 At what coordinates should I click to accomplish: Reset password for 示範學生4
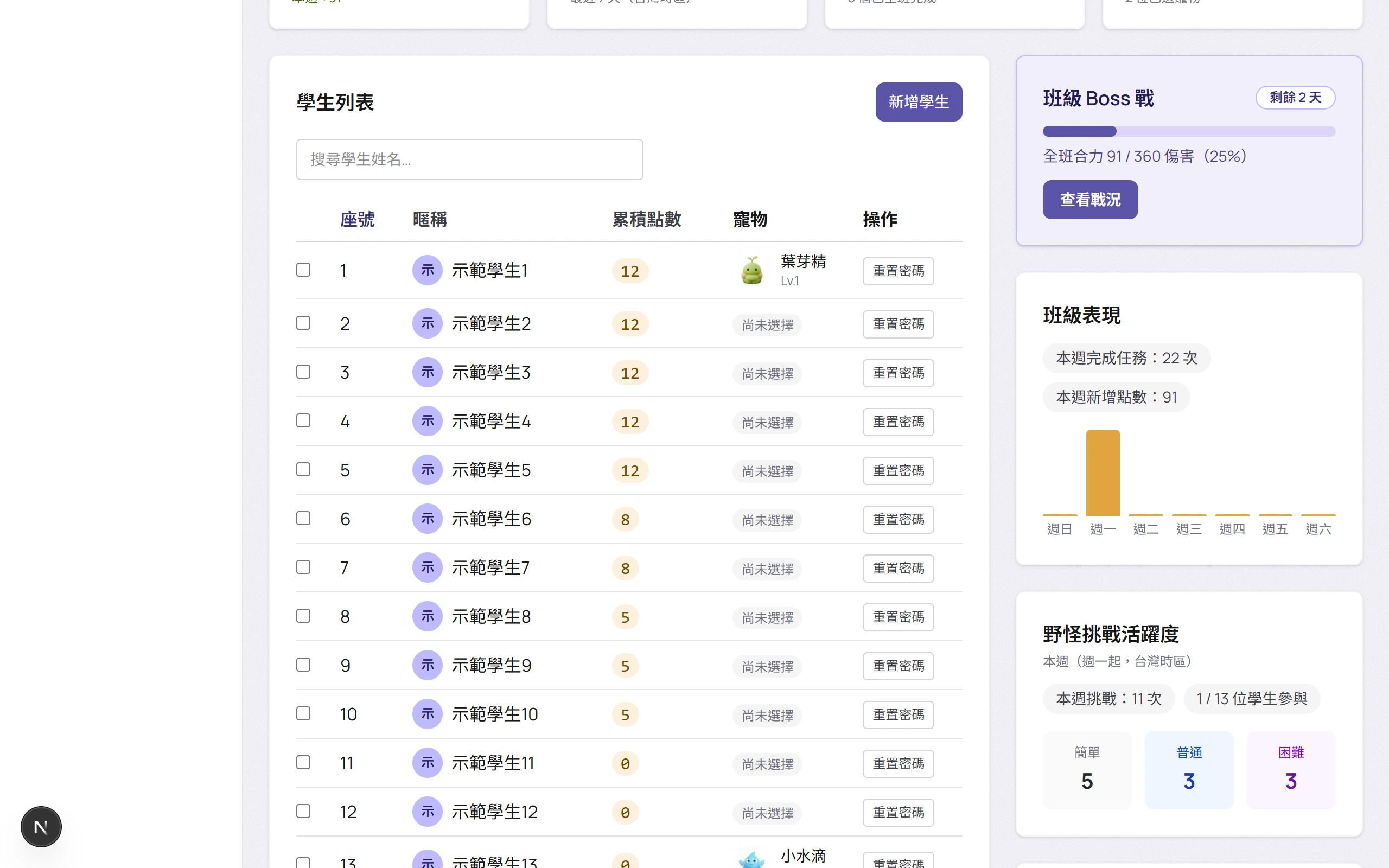click(x=897, y=422)
